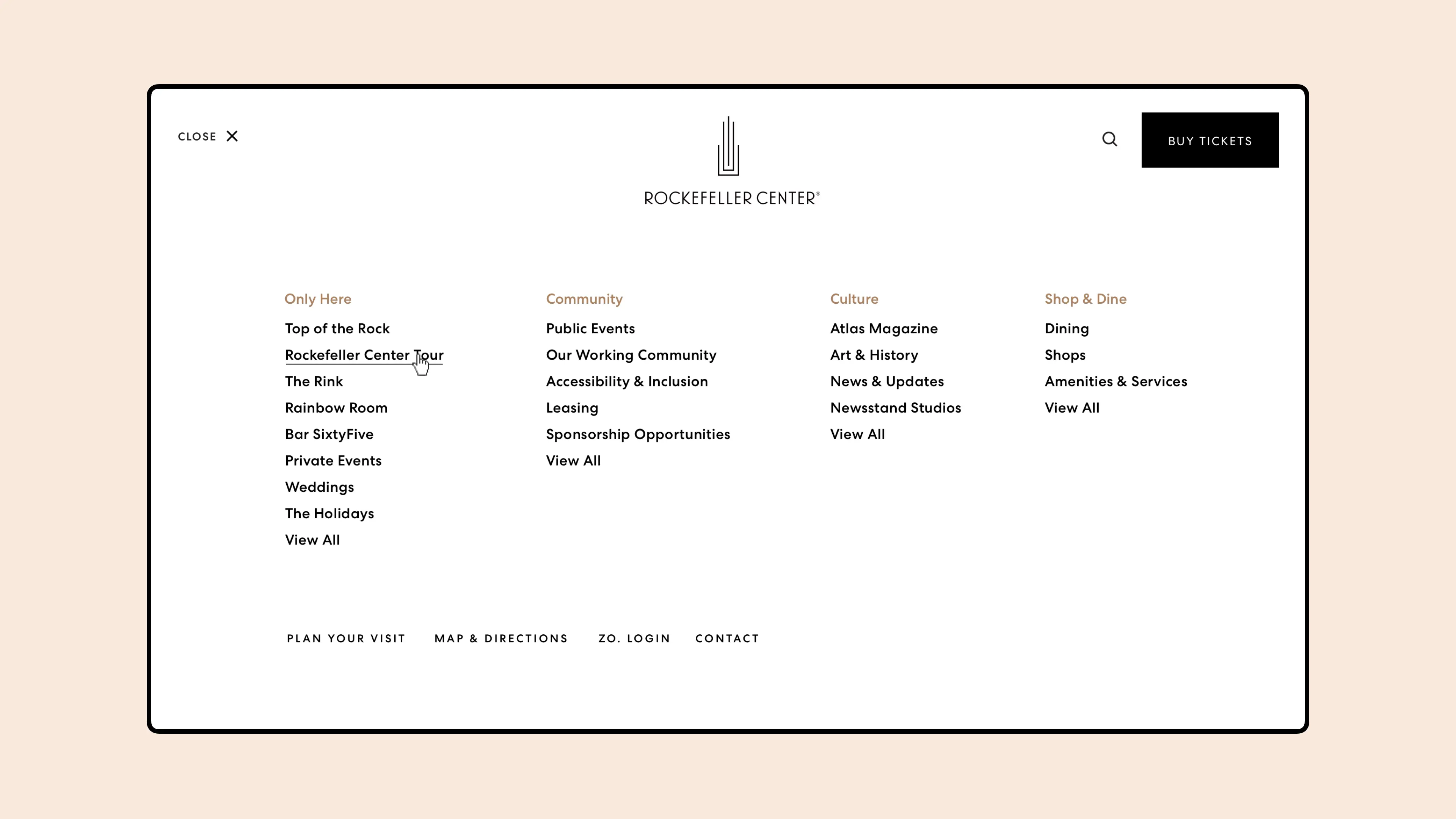Open Rockefeller Center Tour page

[x=364, y=355]
